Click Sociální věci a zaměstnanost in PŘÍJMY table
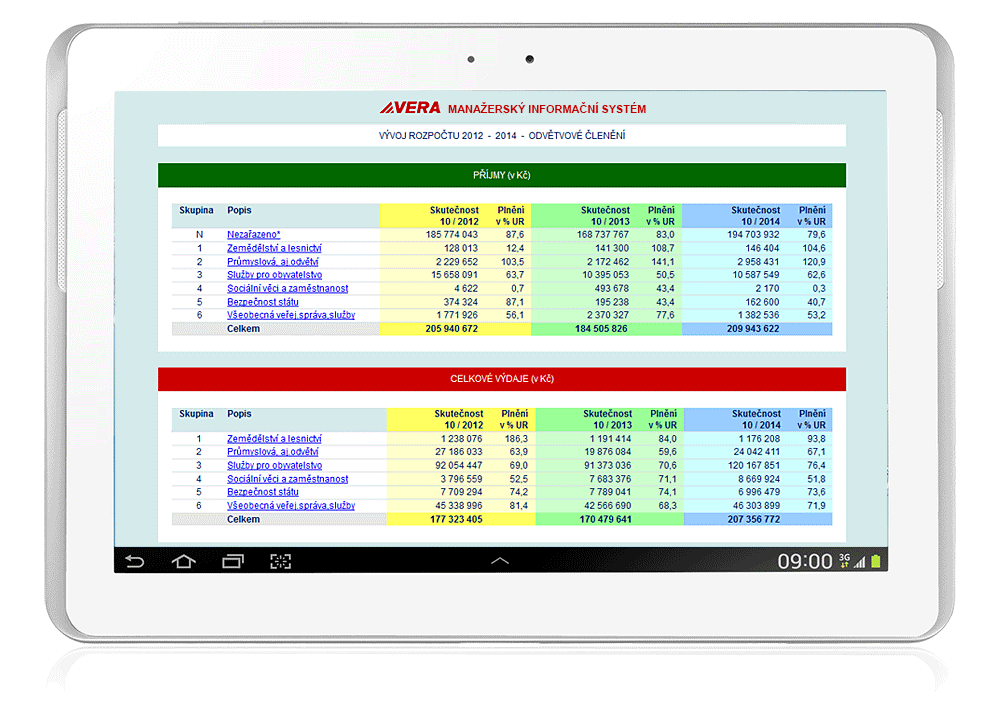 point(287,288)
